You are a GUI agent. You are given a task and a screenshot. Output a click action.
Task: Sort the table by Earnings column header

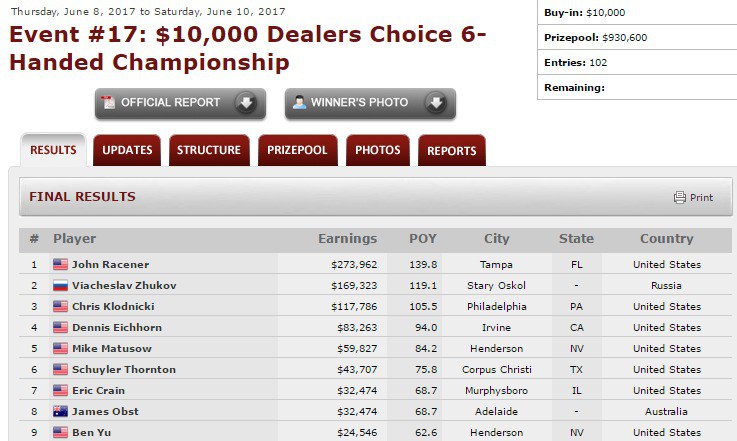coord(348,239)
